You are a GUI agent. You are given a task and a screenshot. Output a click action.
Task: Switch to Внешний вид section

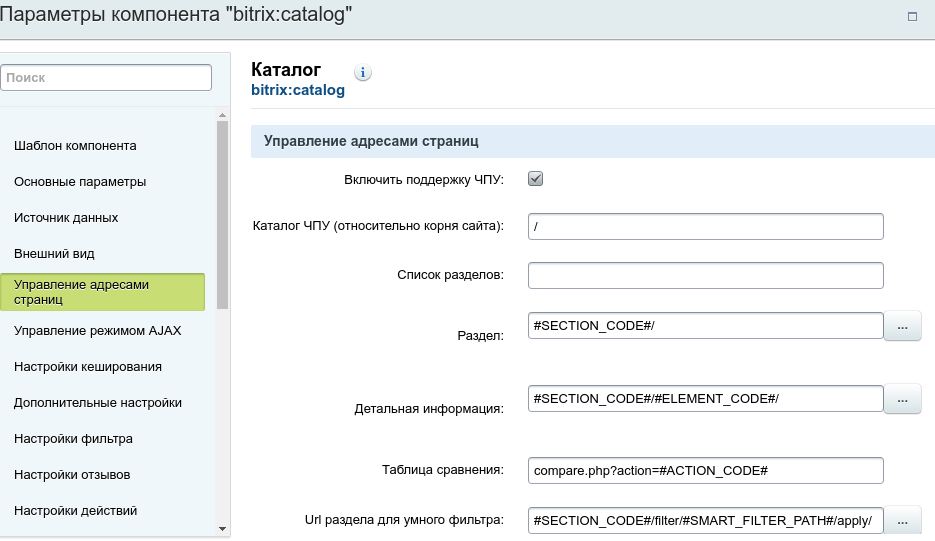coord(54,254)
